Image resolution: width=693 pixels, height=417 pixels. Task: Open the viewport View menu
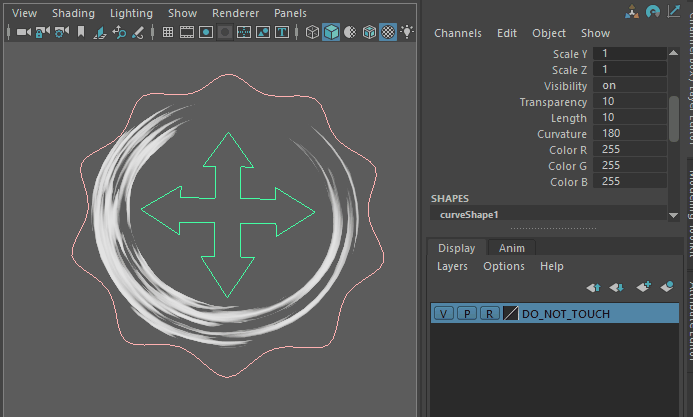coord(24,13)
